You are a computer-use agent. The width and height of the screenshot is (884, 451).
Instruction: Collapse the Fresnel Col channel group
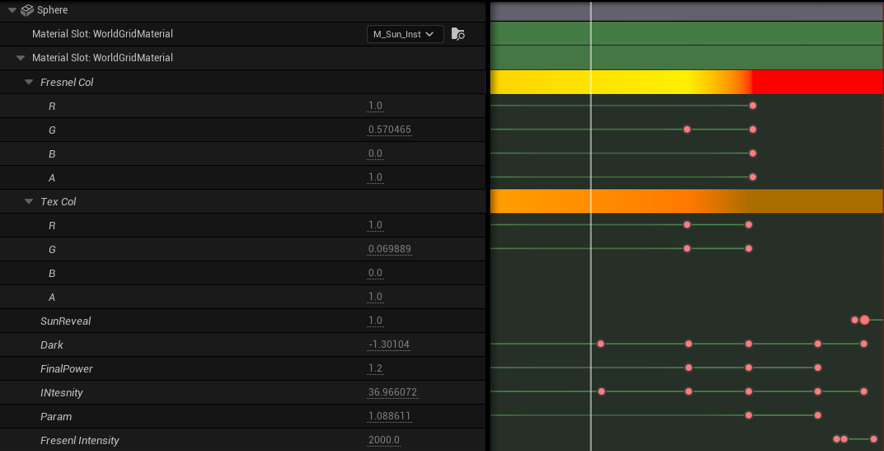click(29, 82)
